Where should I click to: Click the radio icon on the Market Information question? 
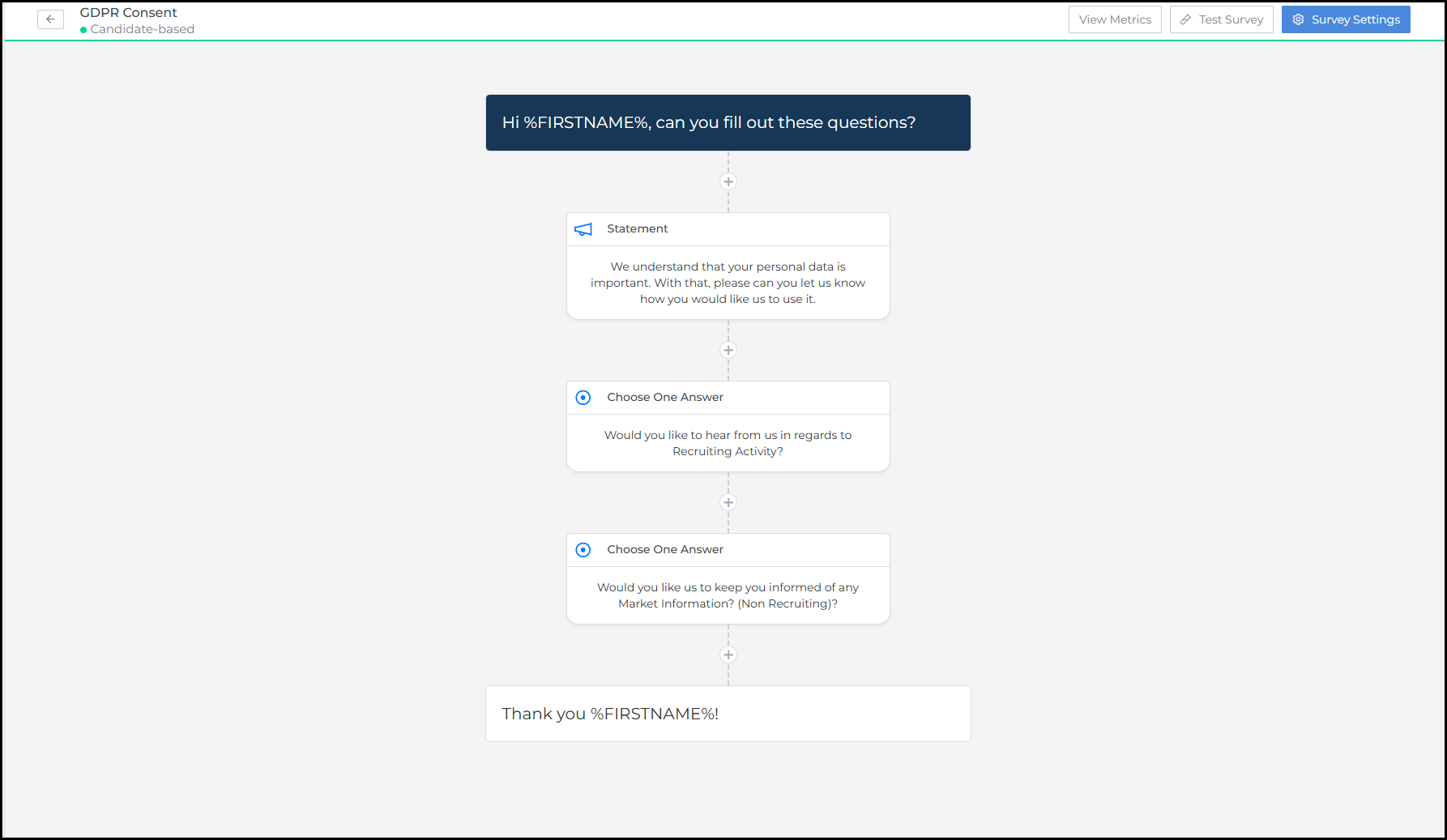click(x=583, y=550)
